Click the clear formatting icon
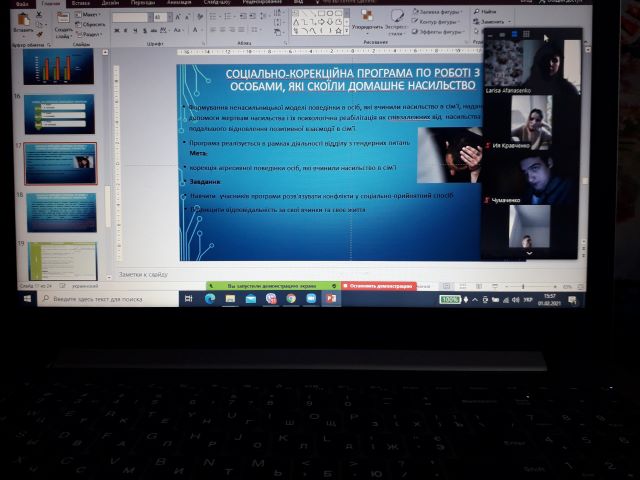The height and width of the screenshot is (480, 640). pyautogui.click(x=200, y=17)
